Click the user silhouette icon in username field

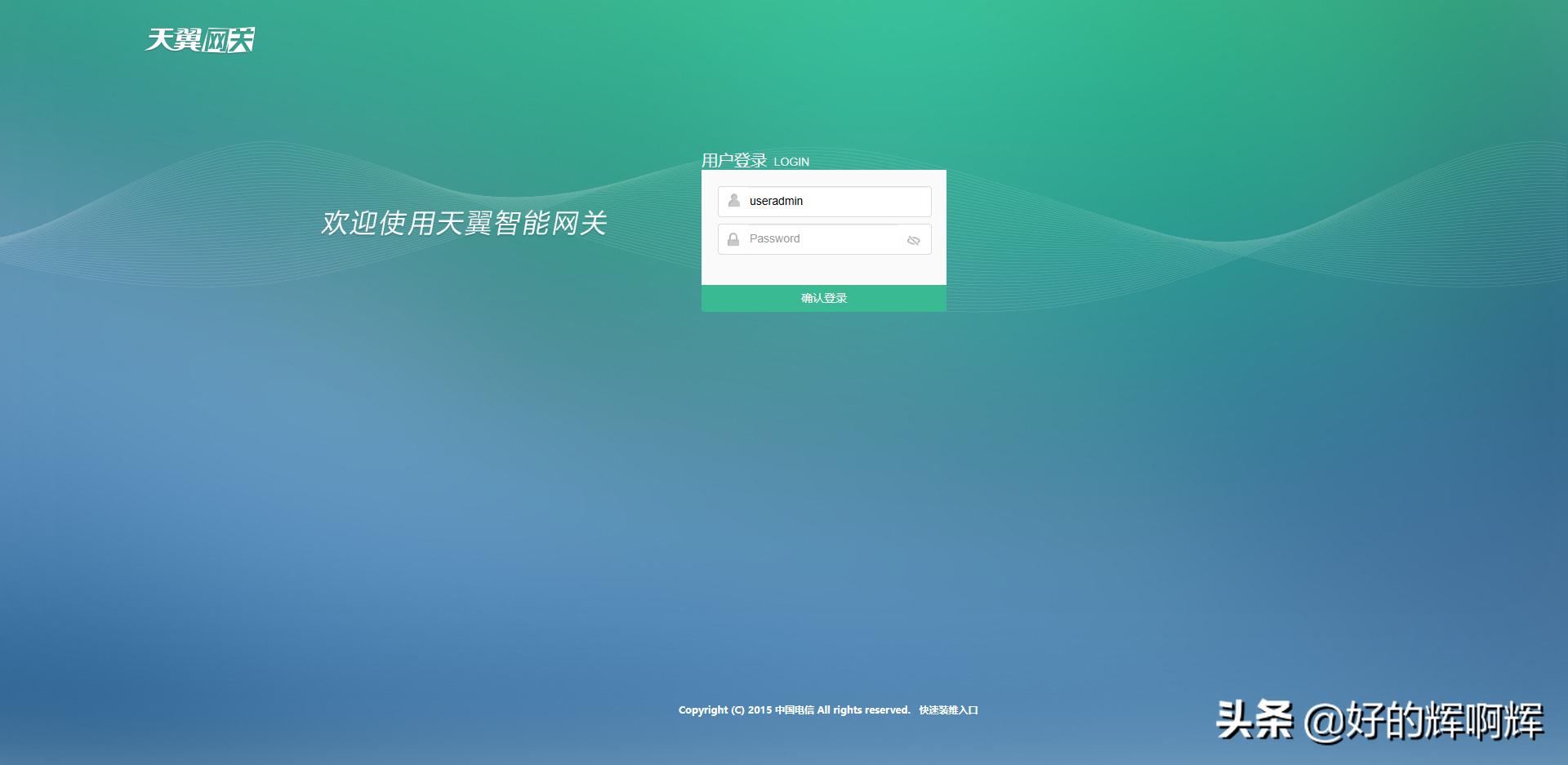pos(733,201)
